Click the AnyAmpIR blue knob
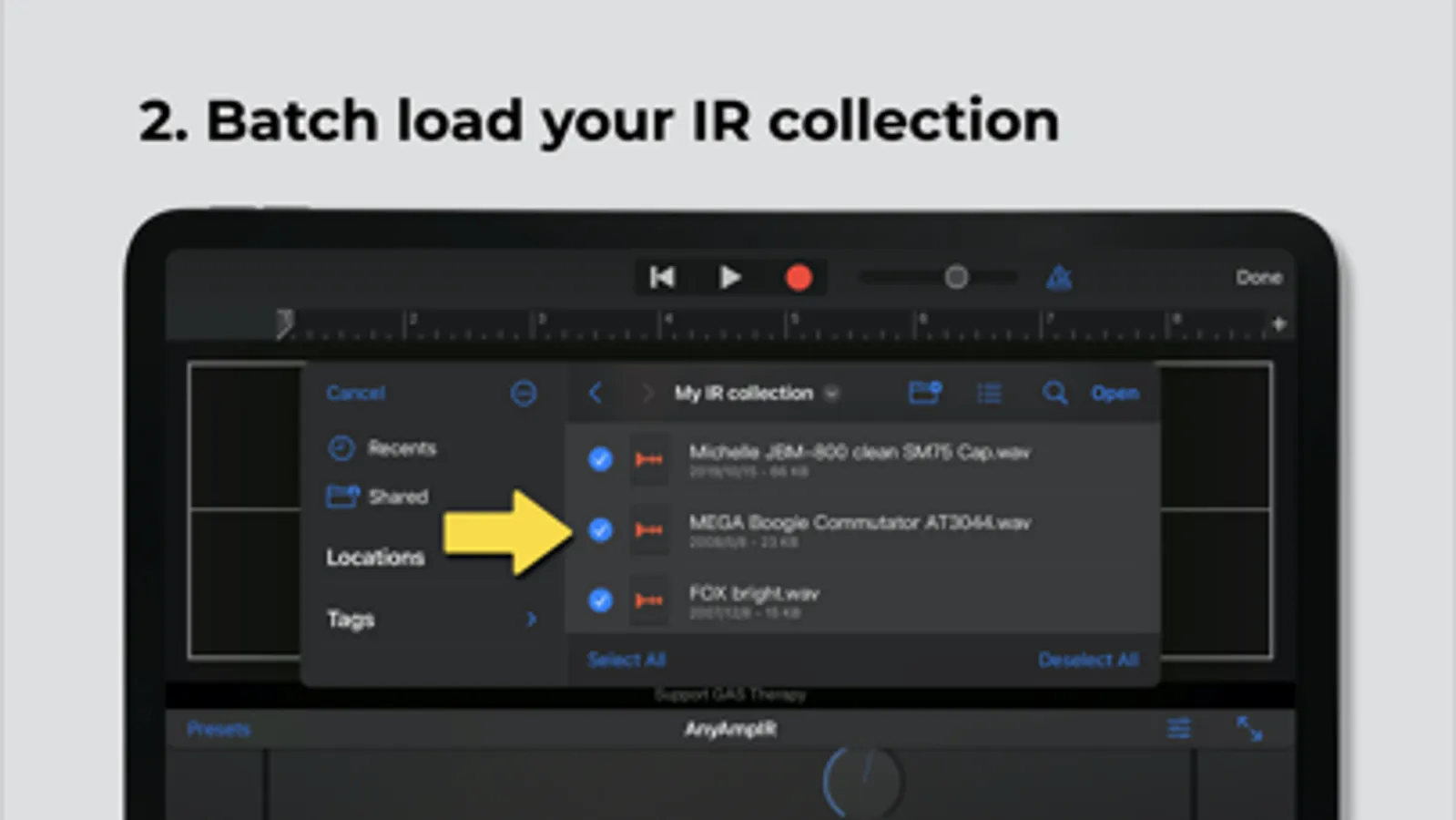 (862, 782)
